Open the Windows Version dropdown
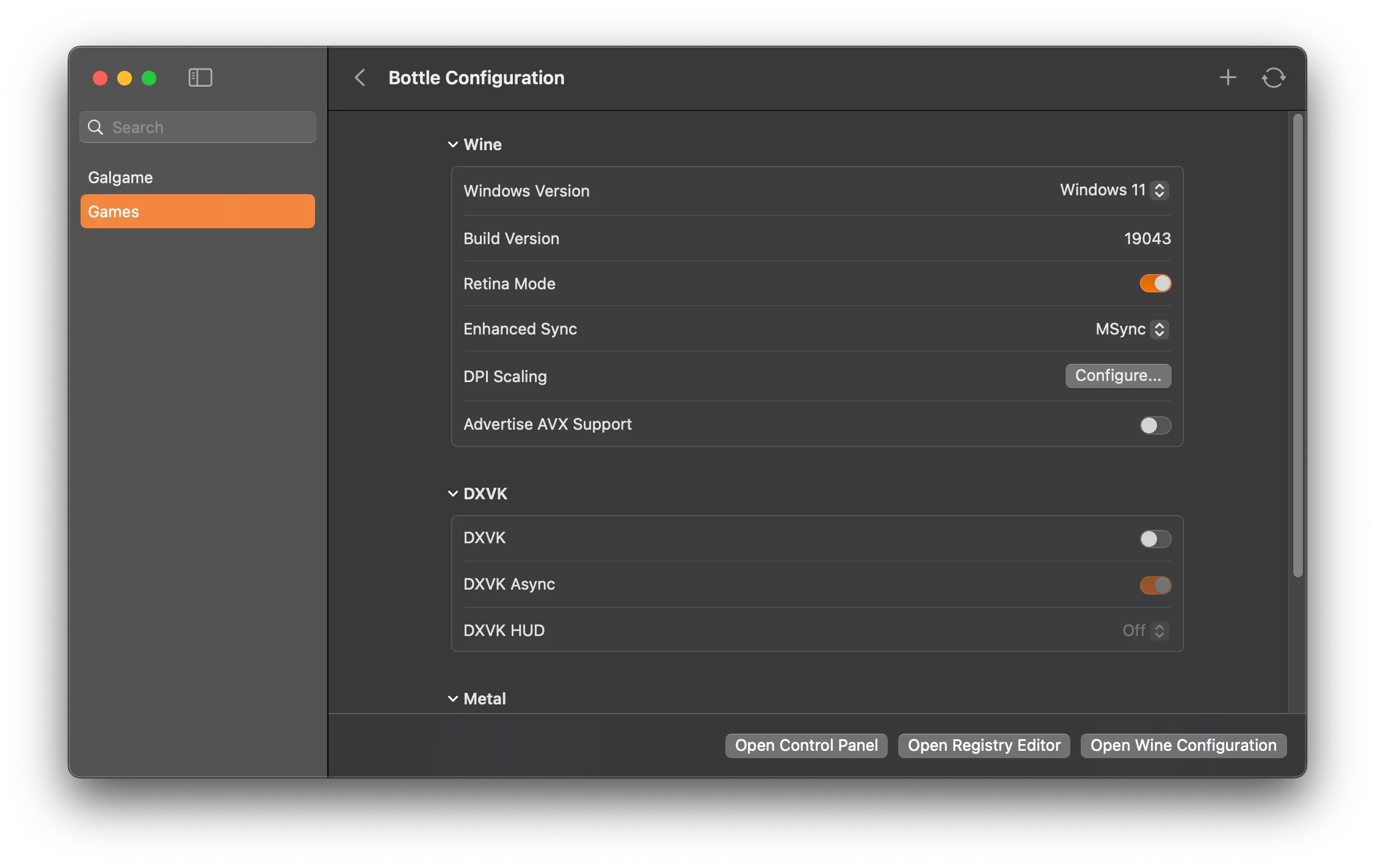 pos(1114,190)
